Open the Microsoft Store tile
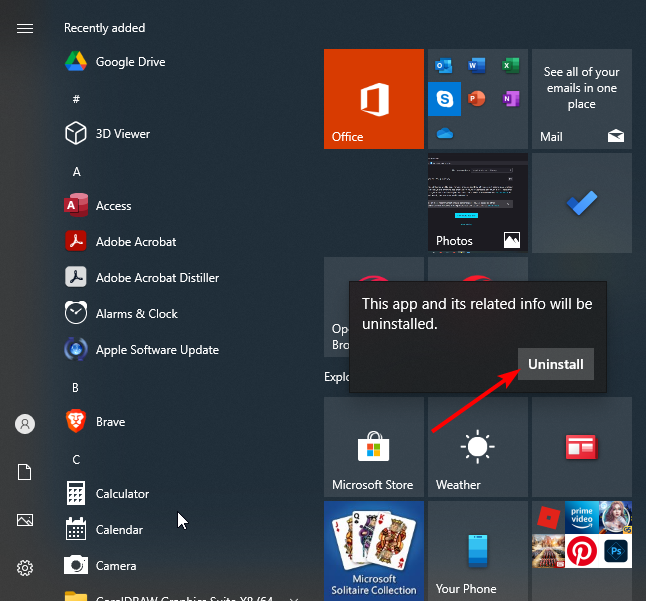 [x=374, y=447]
